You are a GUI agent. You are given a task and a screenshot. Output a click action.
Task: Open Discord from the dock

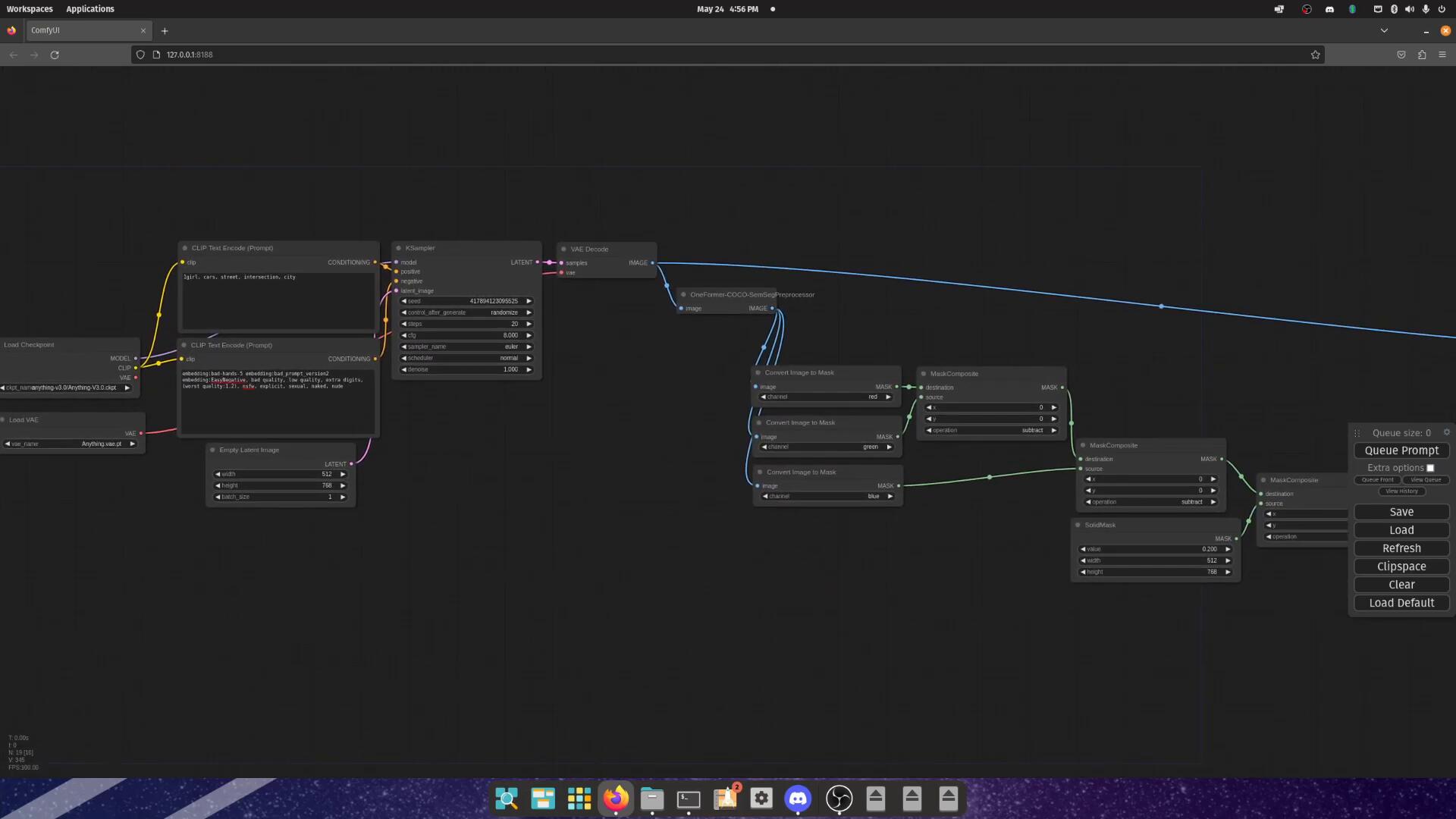[x=798, y=799]
